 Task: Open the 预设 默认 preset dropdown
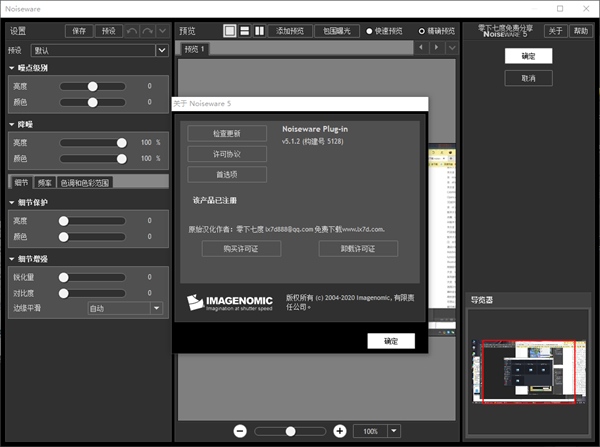coord(99,50)
